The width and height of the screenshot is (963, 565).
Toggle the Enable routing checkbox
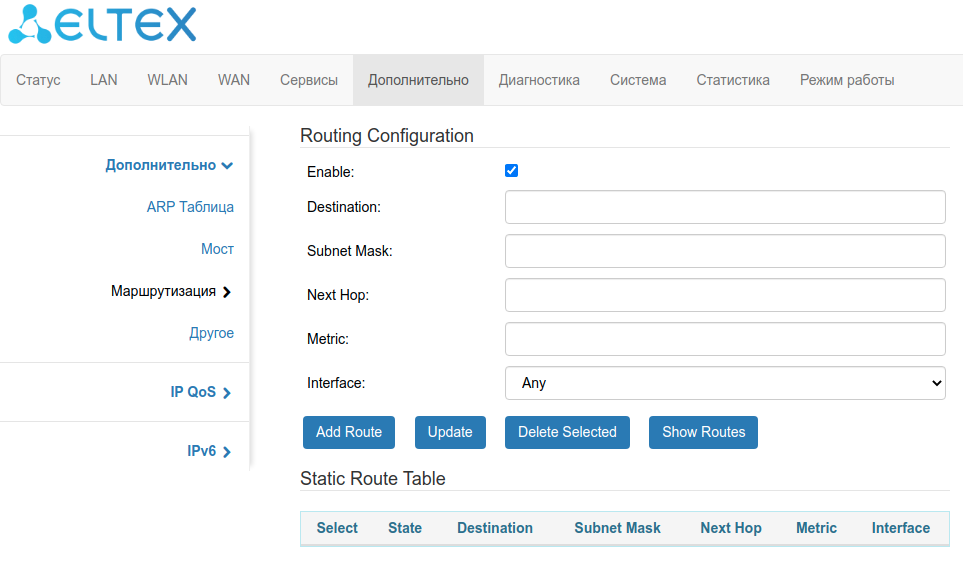pos(511,171)
